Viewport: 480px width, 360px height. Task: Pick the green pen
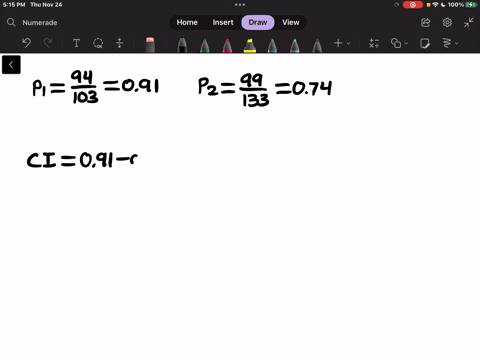pos(205,46)
